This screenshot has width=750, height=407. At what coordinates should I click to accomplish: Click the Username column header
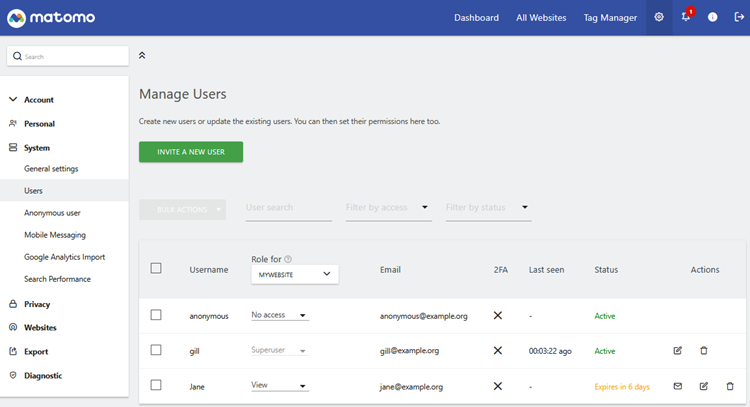209,270
